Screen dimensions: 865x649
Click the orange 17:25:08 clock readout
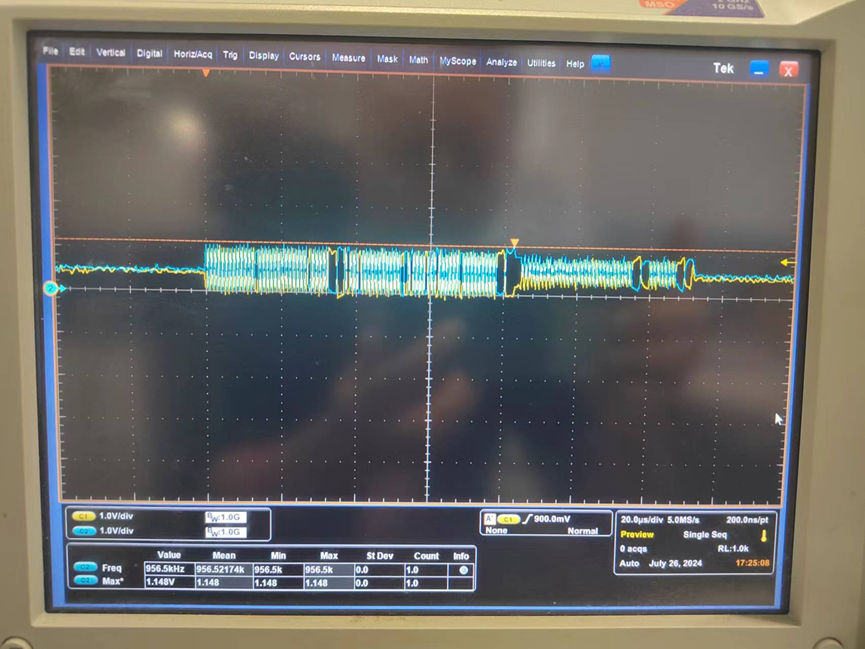(752, 563)
